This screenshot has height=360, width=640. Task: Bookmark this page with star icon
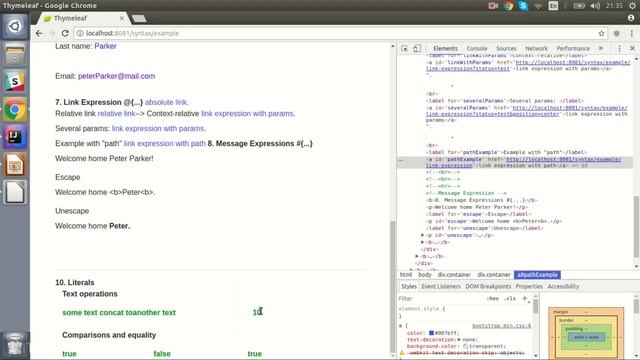point(601,33)
